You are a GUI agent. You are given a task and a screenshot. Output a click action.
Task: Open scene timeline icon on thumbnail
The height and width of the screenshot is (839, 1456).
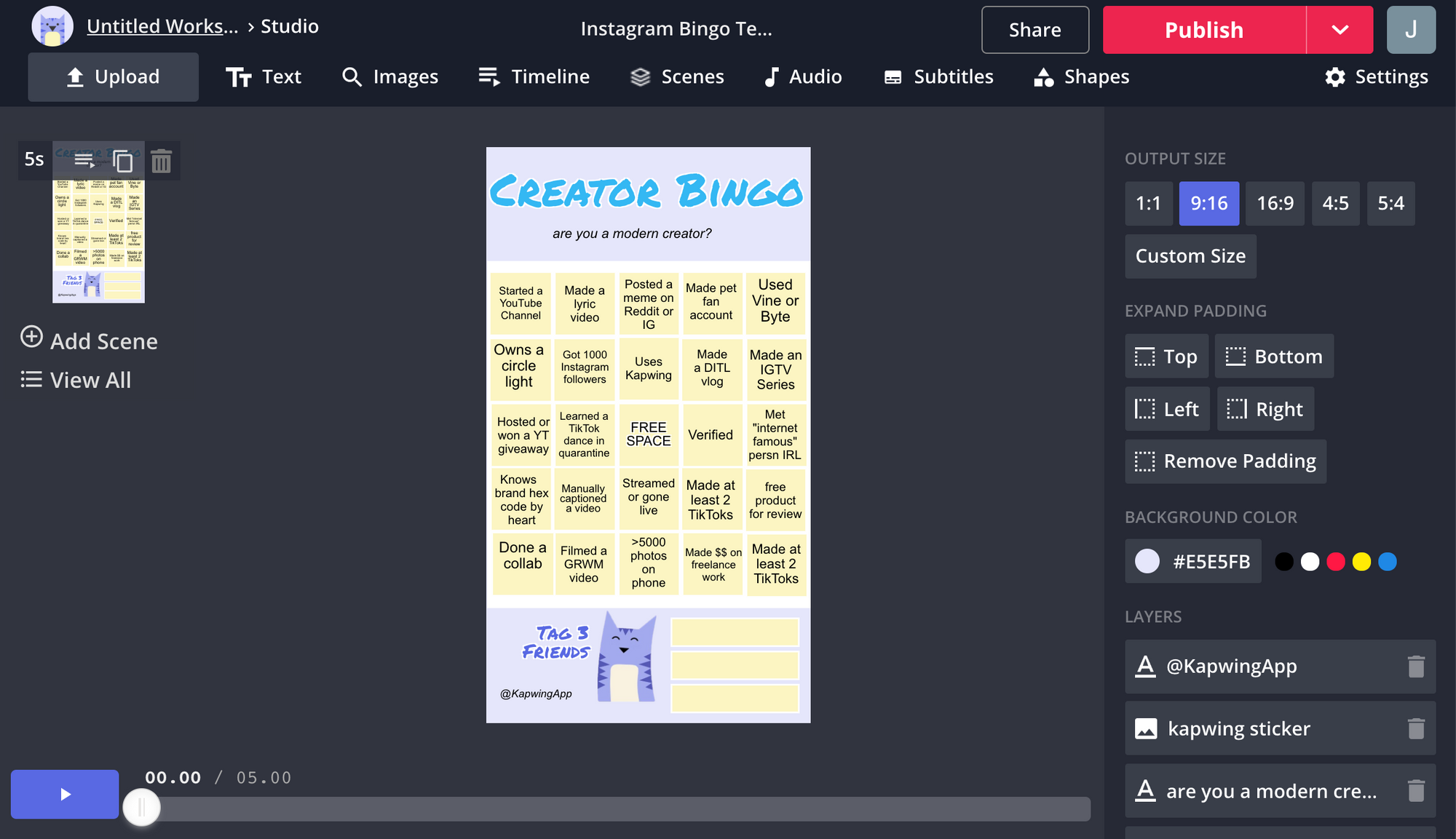click(x=84, y=159)
